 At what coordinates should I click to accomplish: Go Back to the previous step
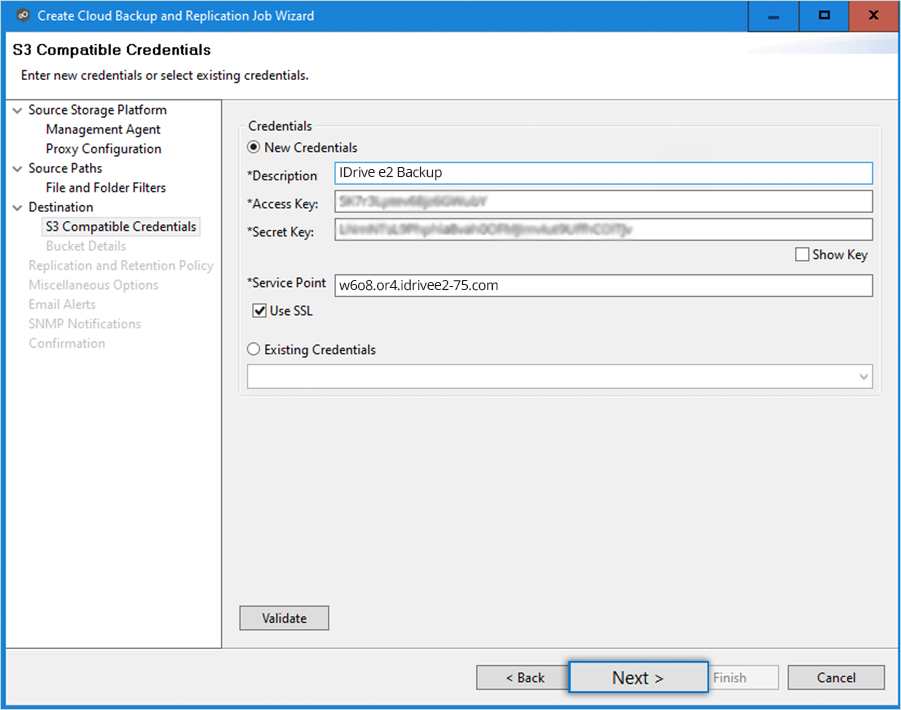tap(524, 678)
